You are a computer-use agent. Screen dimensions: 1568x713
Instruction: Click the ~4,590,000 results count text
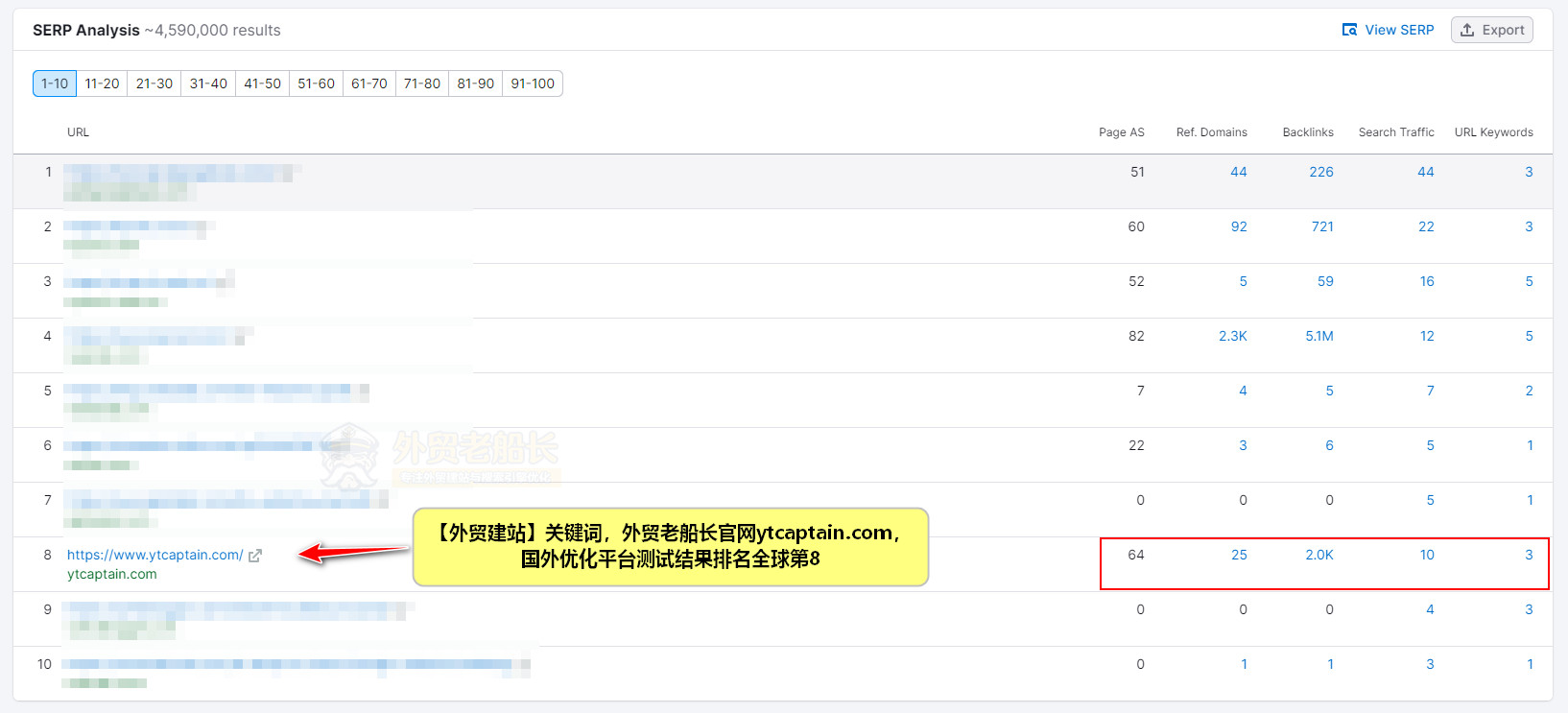[x=213, y=30]
